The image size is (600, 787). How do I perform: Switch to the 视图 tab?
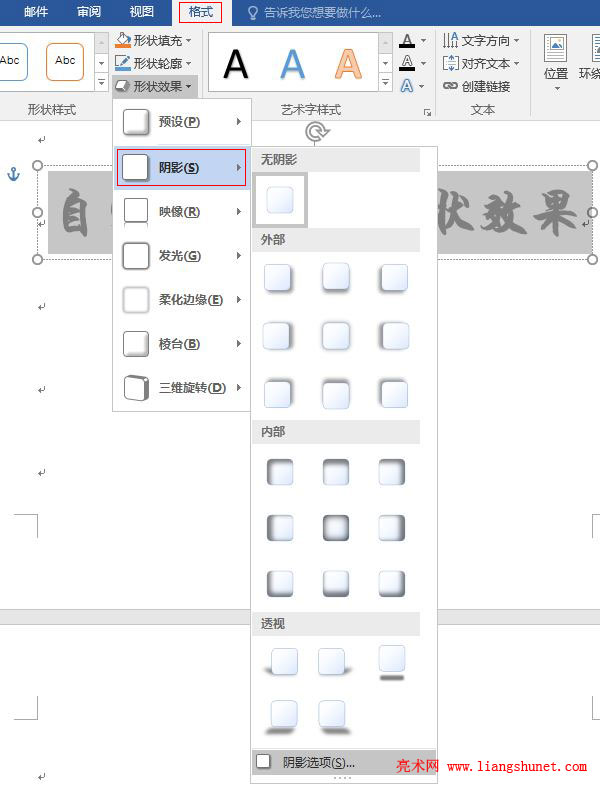point(142,12)
